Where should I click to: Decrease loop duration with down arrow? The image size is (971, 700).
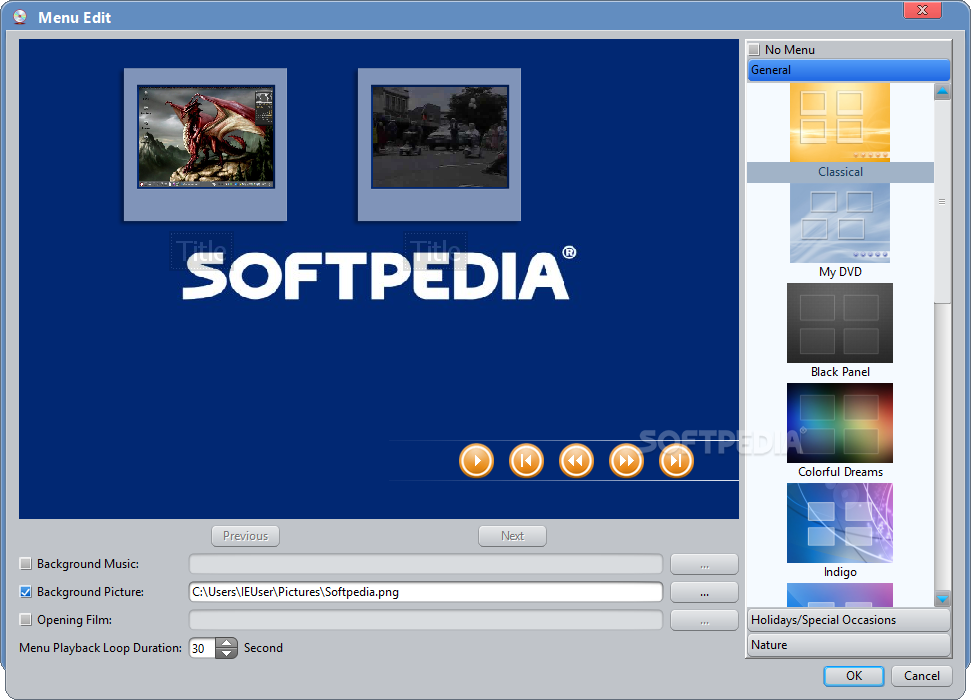point(227,654)
